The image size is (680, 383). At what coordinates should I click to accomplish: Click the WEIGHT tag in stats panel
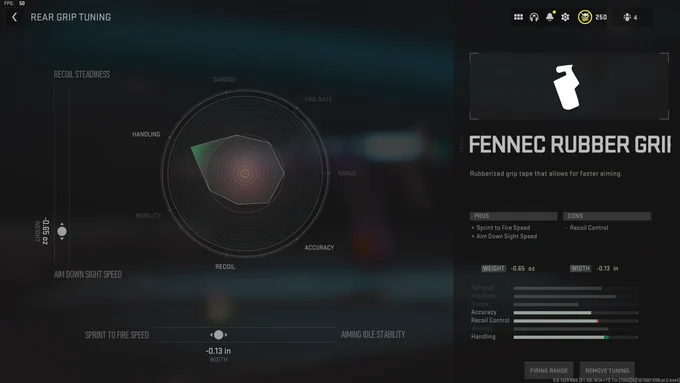[494, 268]
